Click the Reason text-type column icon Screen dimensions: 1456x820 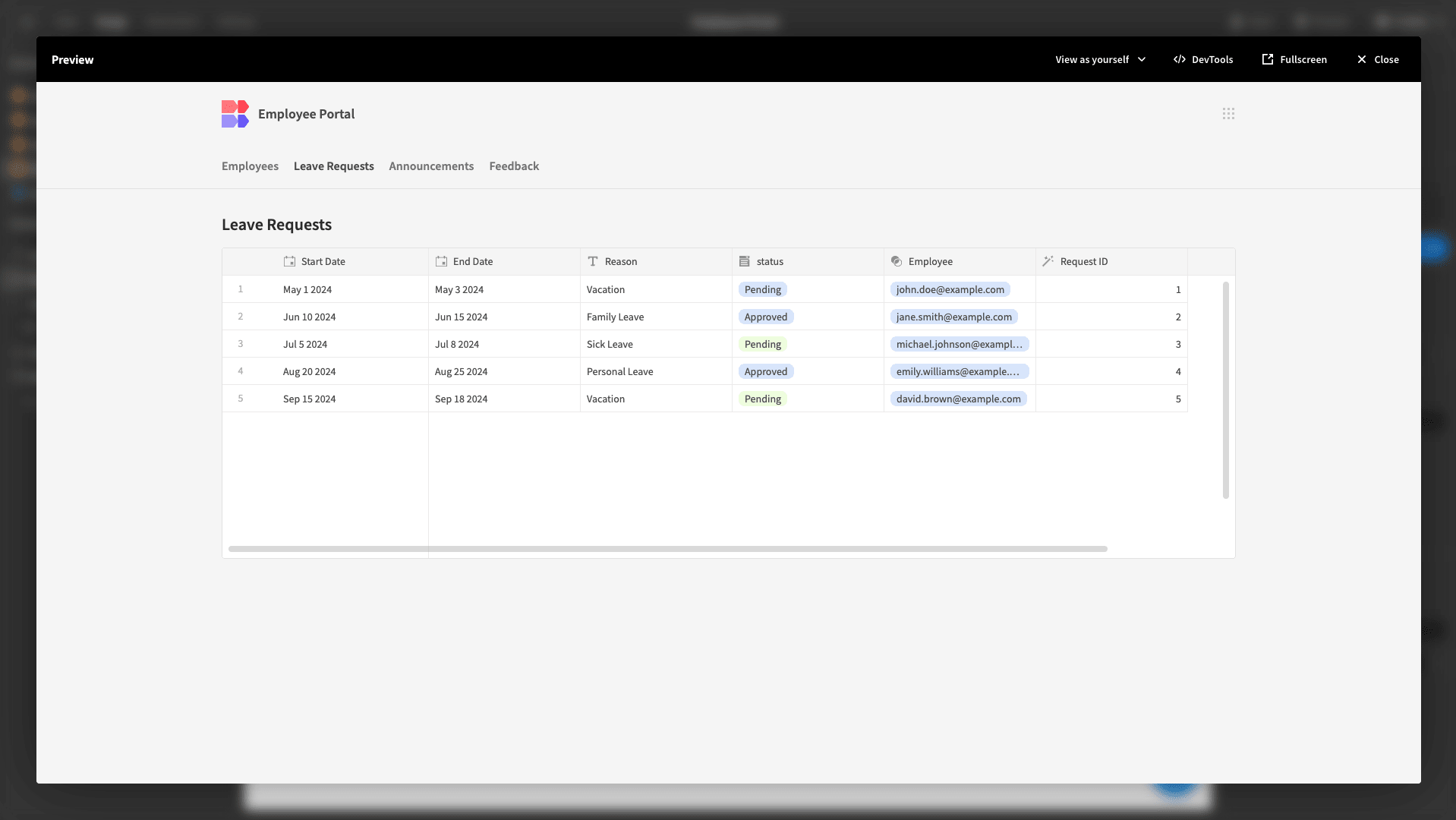593,261
